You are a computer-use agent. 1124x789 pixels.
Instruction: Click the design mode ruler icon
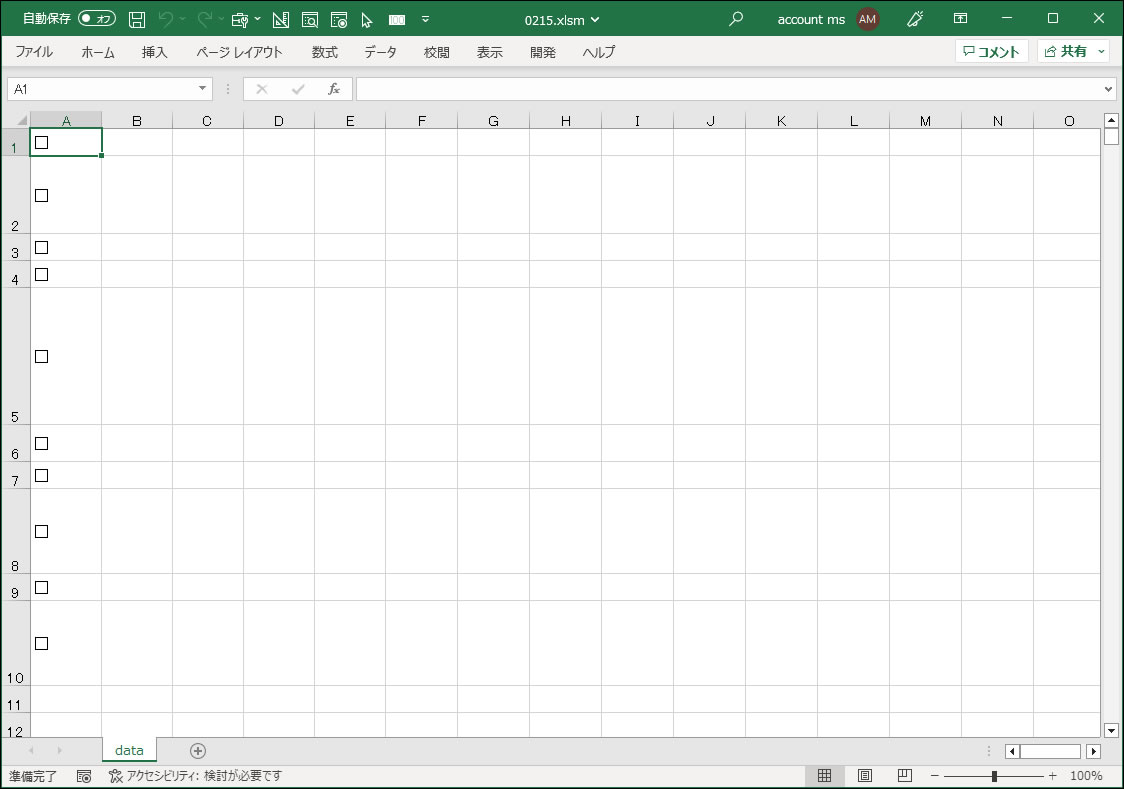tap(280, 19)
